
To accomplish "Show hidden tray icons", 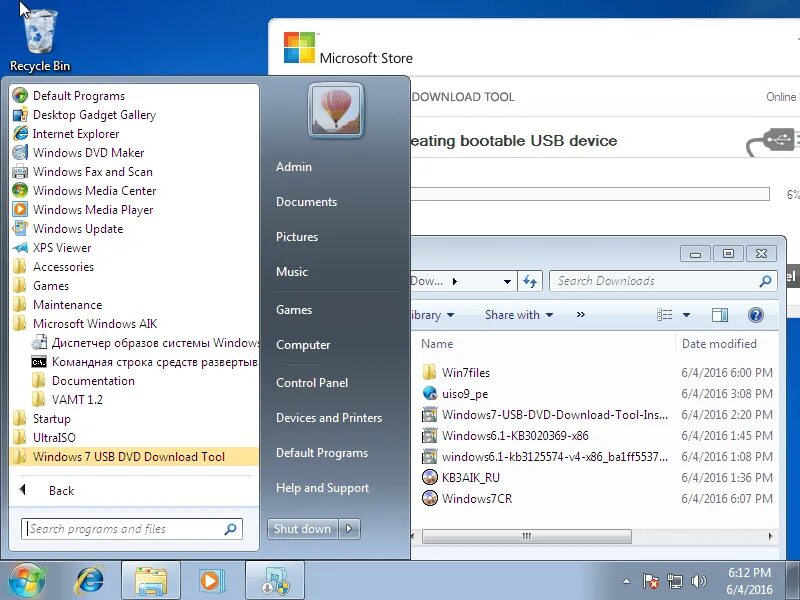I will (627, 581).
